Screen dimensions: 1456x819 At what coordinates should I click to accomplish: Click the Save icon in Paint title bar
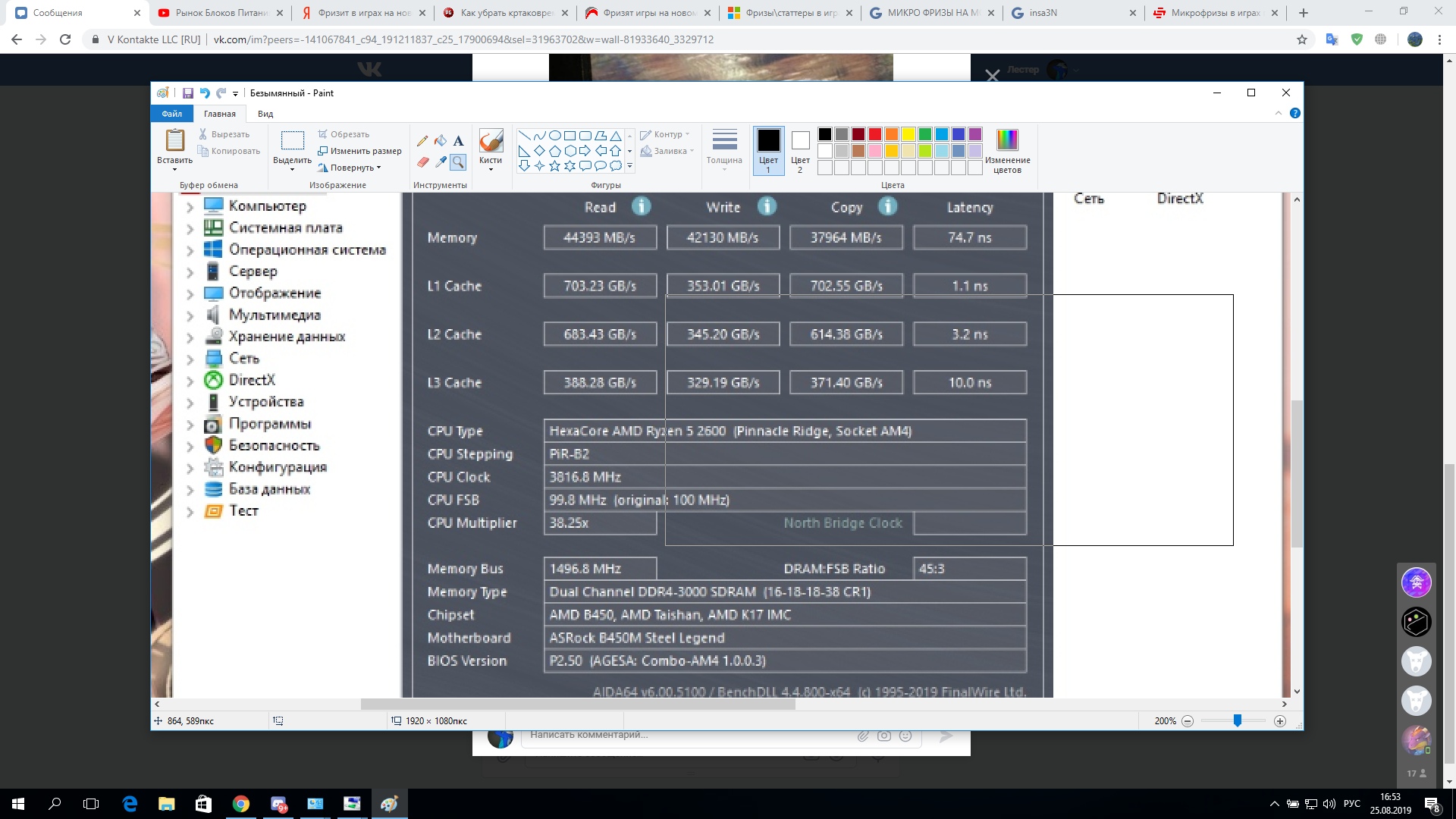(x=187, y=93)
